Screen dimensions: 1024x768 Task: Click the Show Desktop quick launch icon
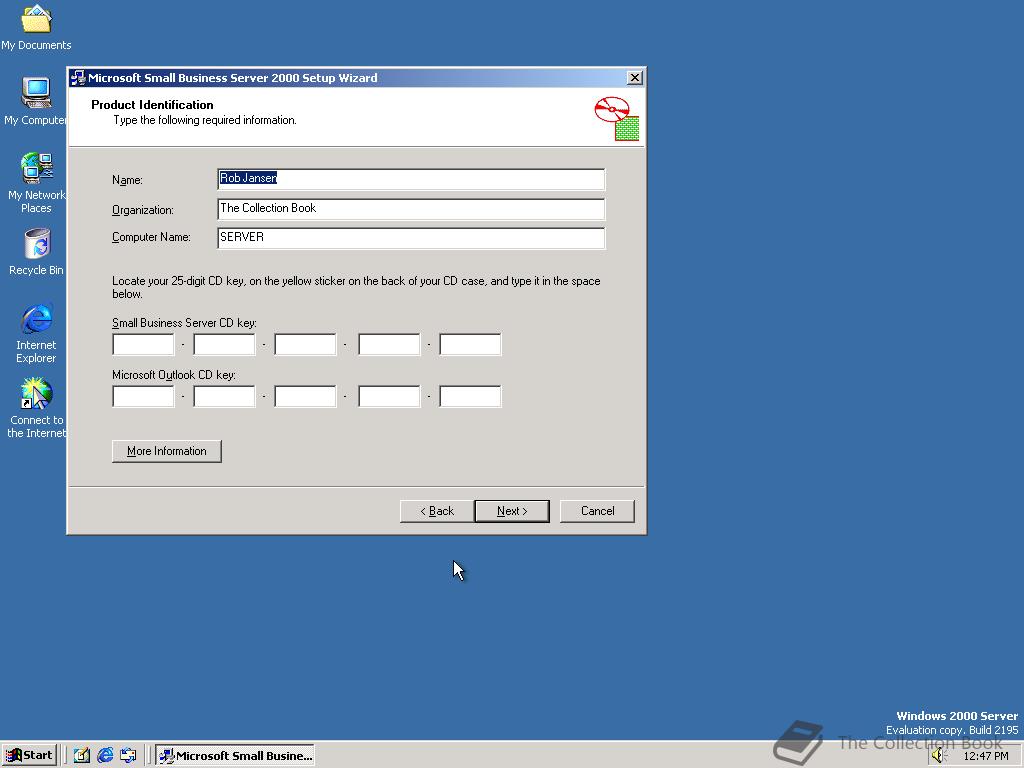82,756
